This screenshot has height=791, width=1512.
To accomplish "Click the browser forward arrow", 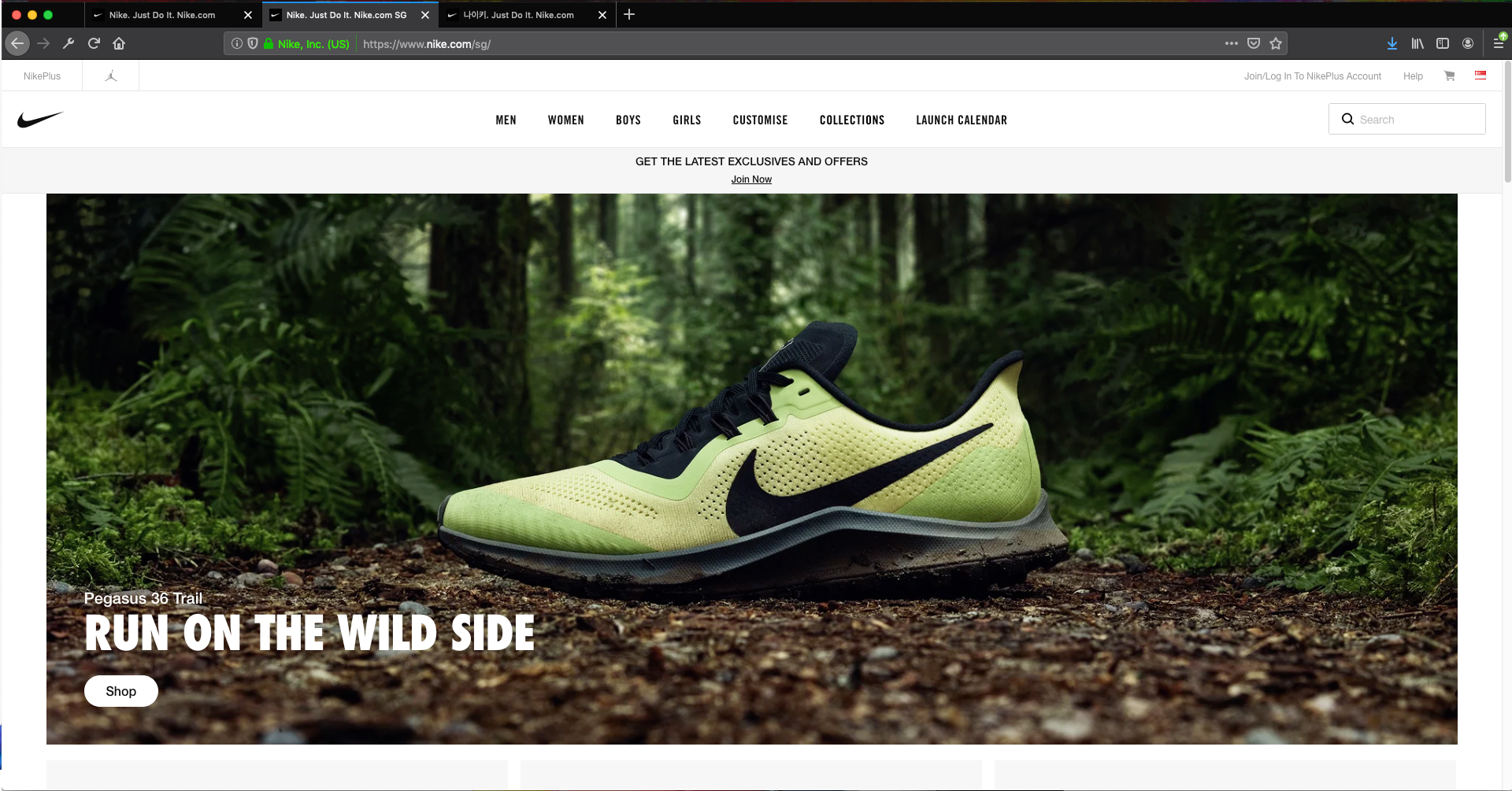I will click(43, 43).
